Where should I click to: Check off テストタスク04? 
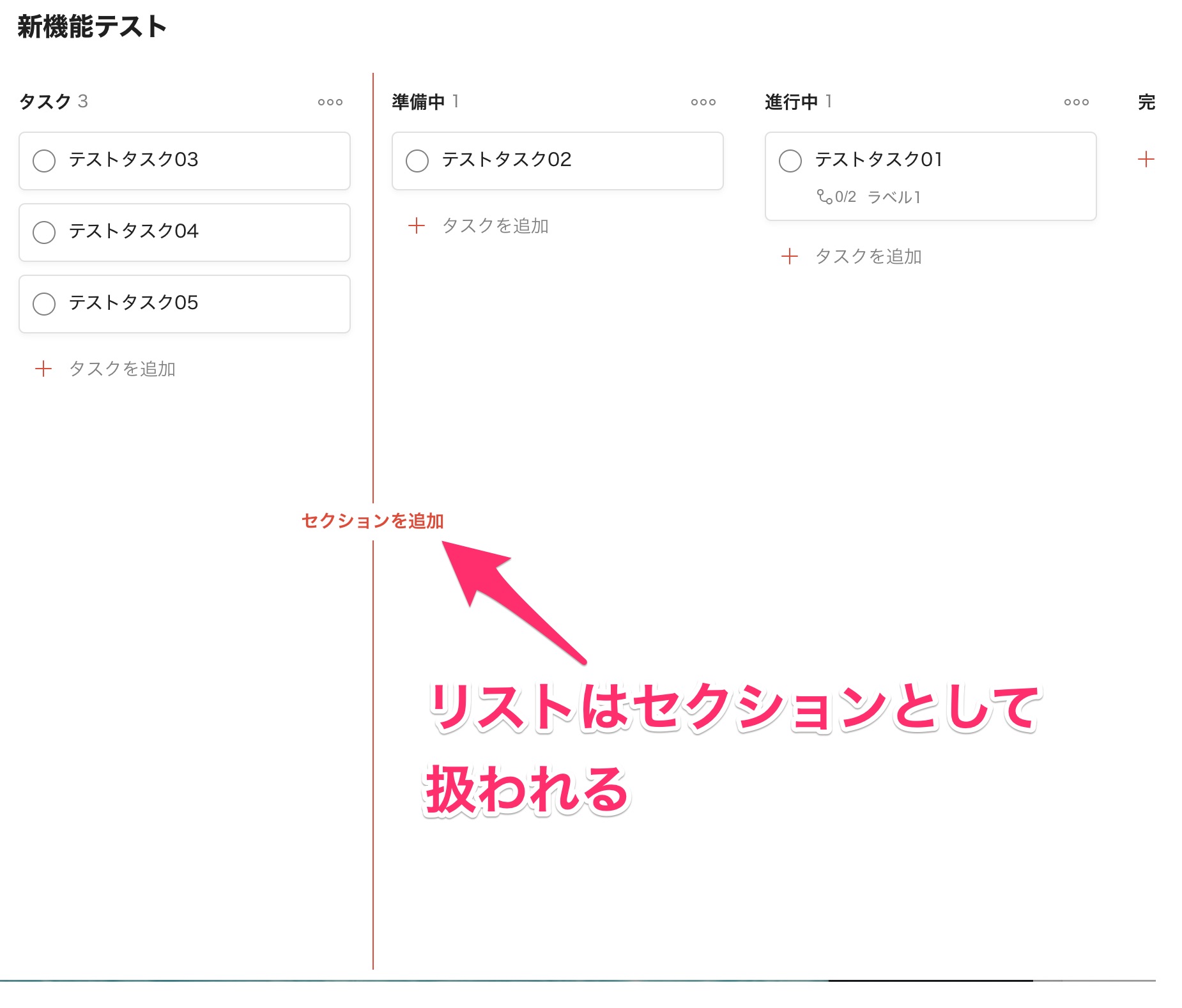44,233
